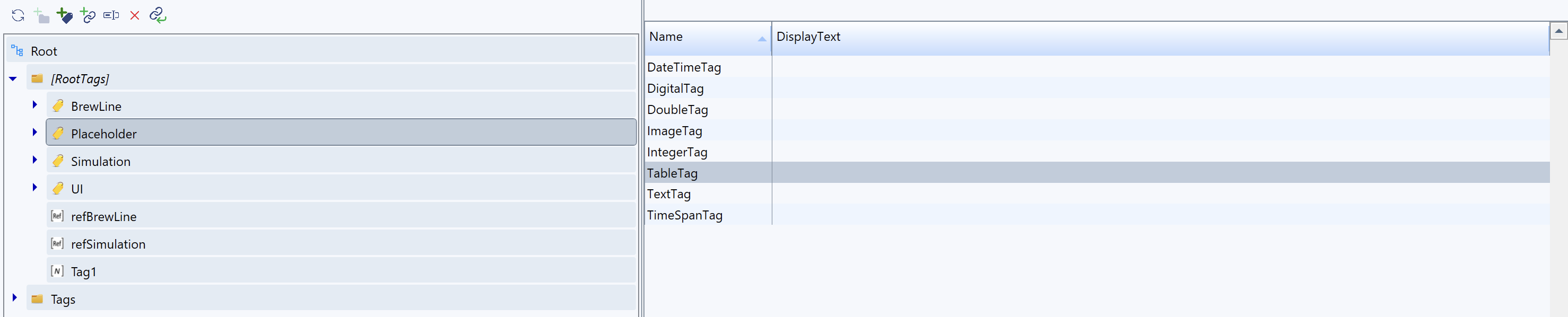
Task: Select the refBrewLine reference item
Action: click(103, 217)
